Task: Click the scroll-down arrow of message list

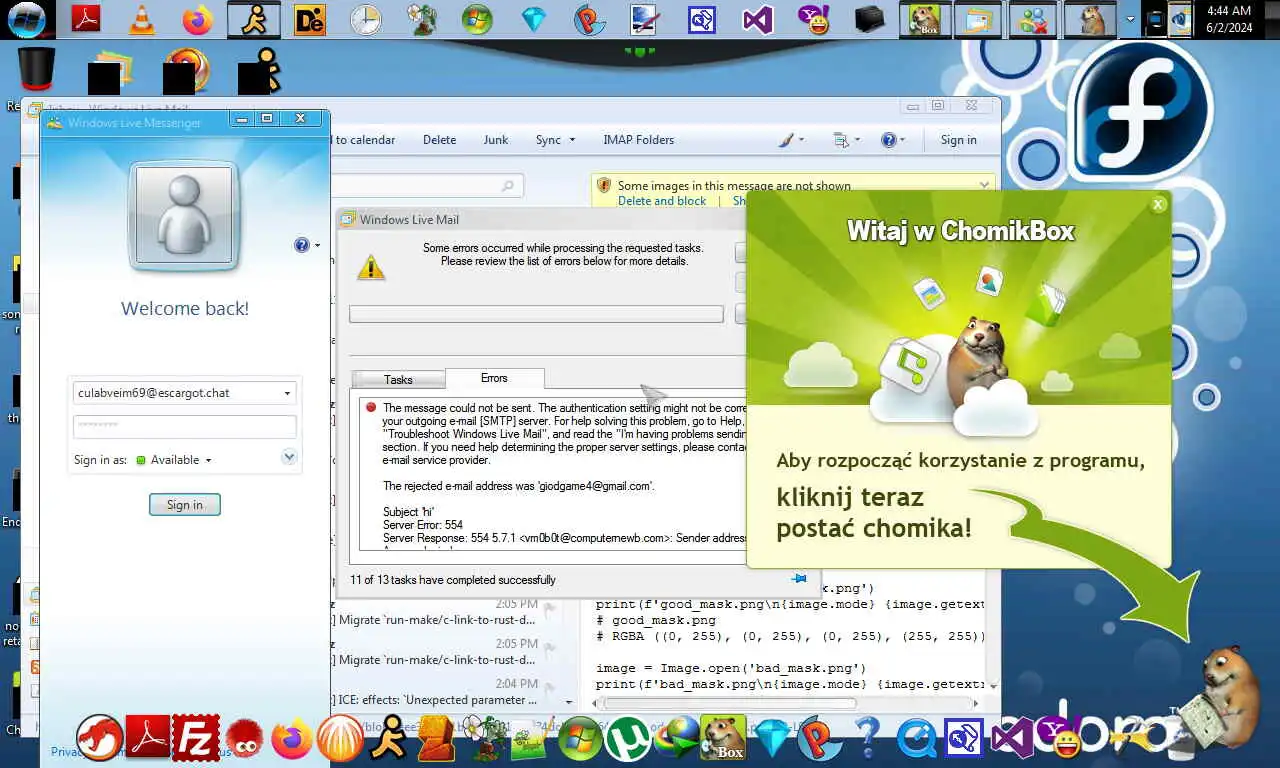Action: [x=569, y=702]
